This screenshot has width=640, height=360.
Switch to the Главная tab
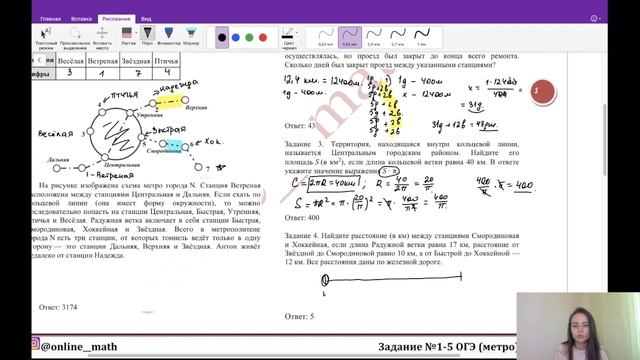click(51, 19)
